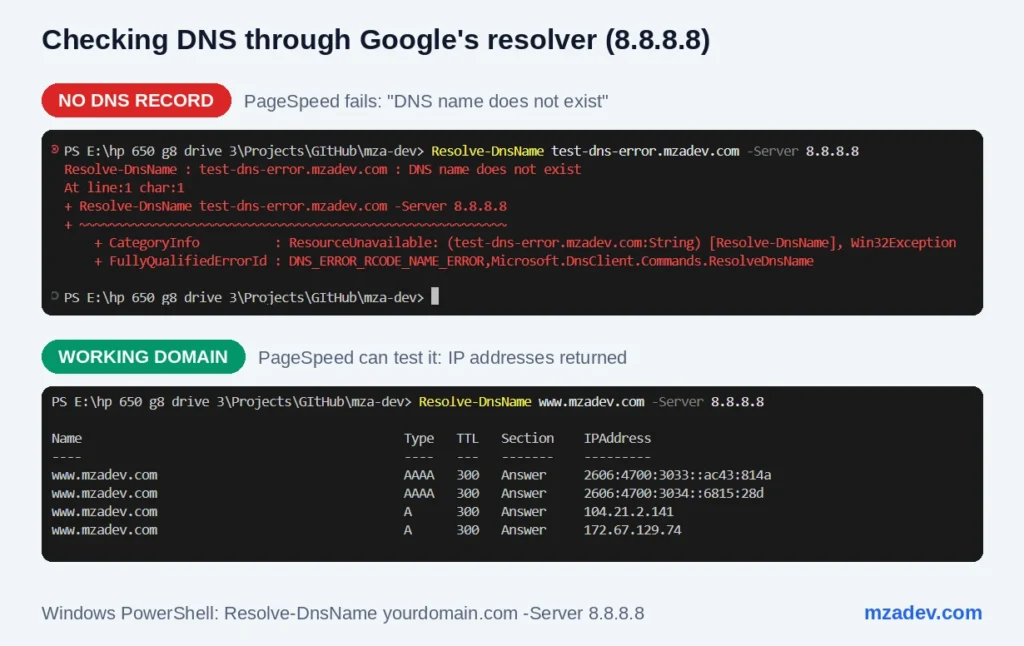Click A record type in the 172.67.129.74 row

point(408,530)
